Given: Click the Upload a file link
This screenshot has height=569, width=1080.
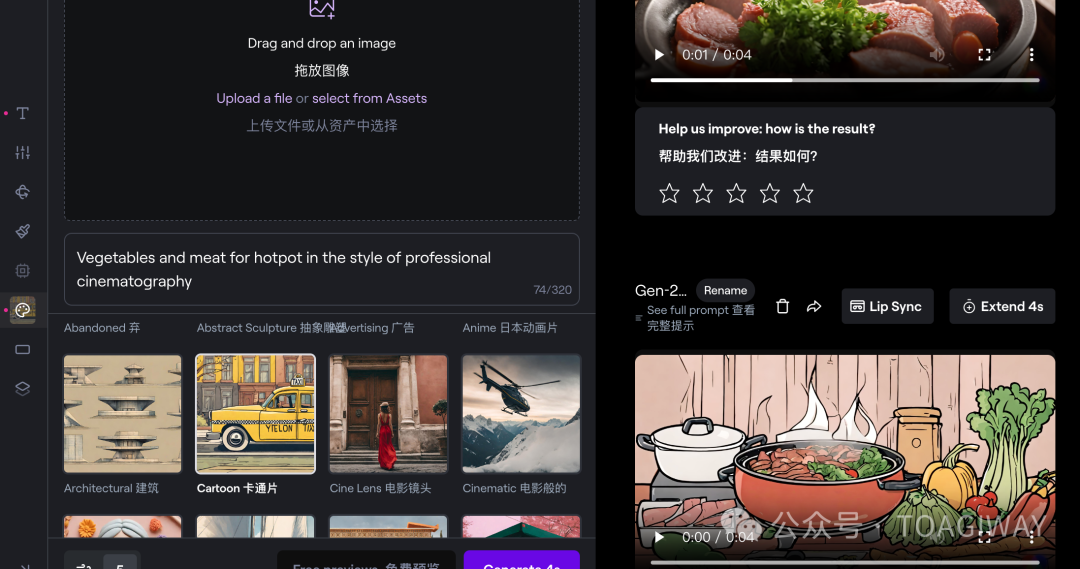Looking at the screenshot, I should (x=254, y=98).
